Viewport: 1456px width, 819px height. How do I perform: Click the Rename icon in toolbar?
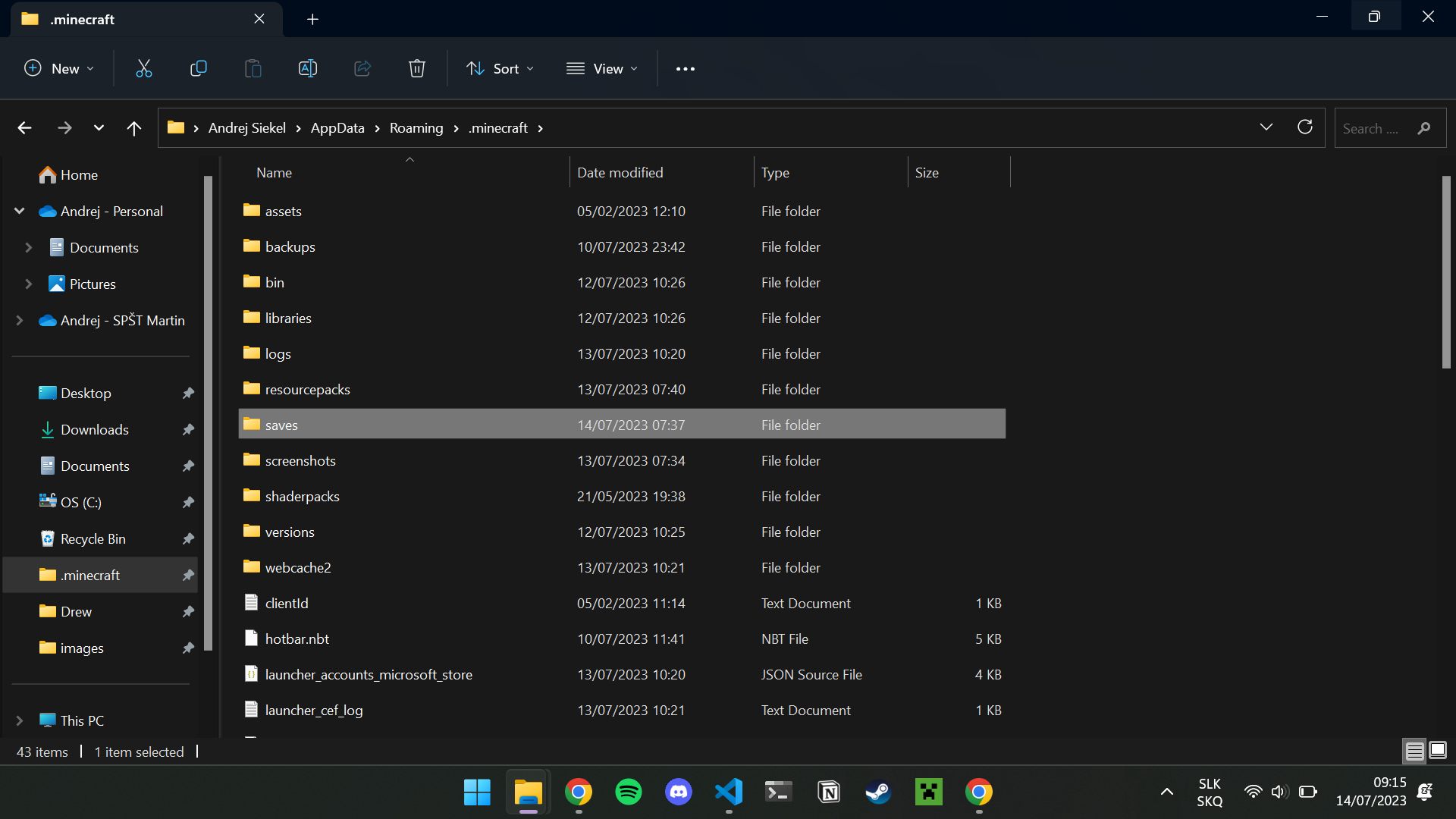coord(308,69)
